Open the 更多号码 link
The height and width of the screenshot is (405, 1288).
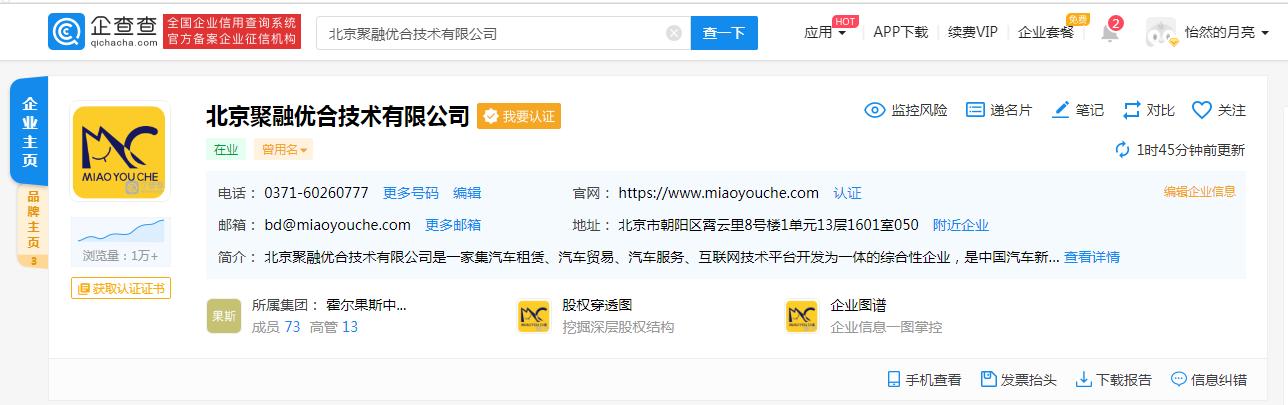coord(411,193)
